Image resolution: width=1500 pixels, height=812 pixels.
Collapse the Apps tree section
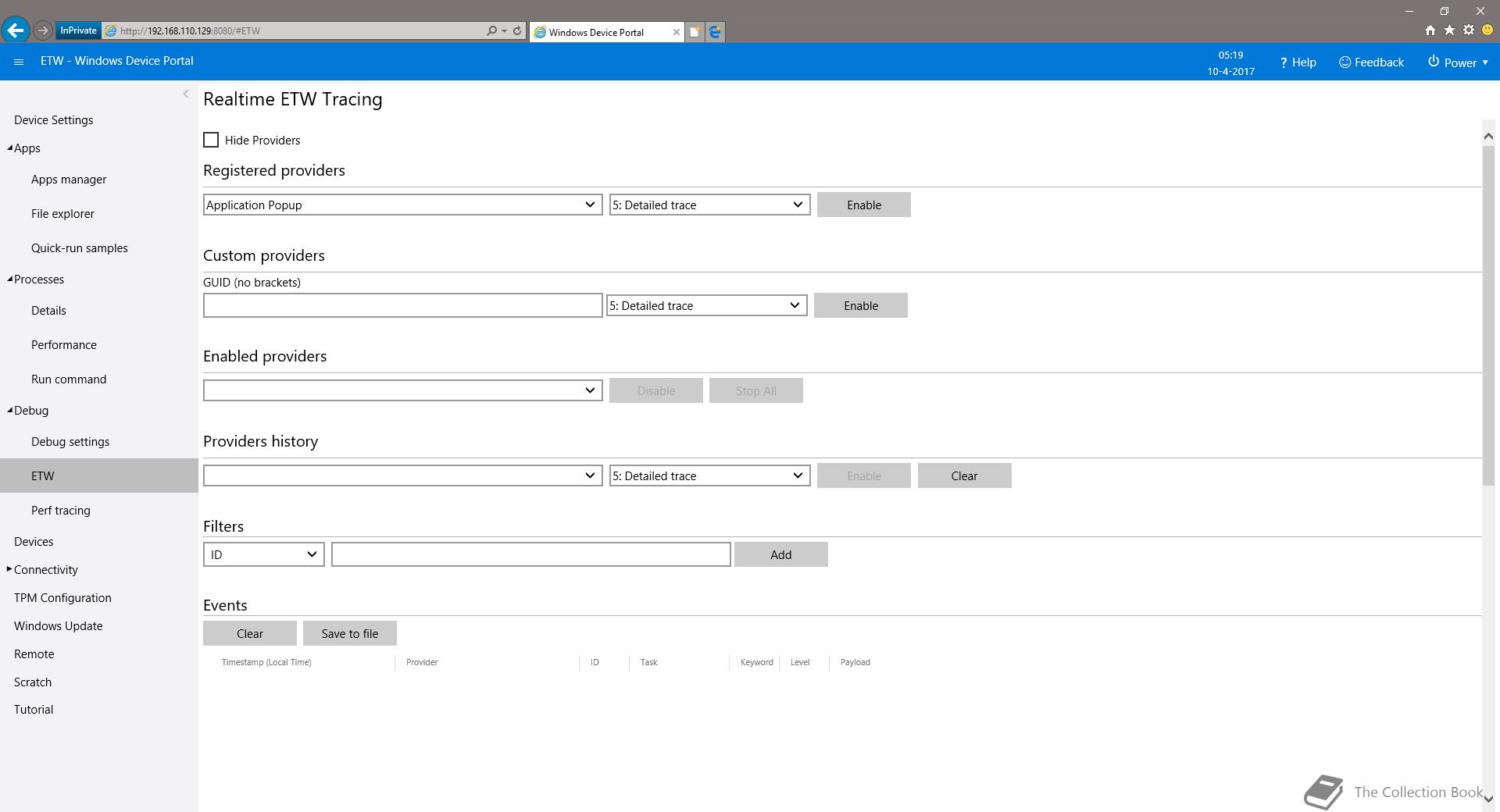(10, 148)
